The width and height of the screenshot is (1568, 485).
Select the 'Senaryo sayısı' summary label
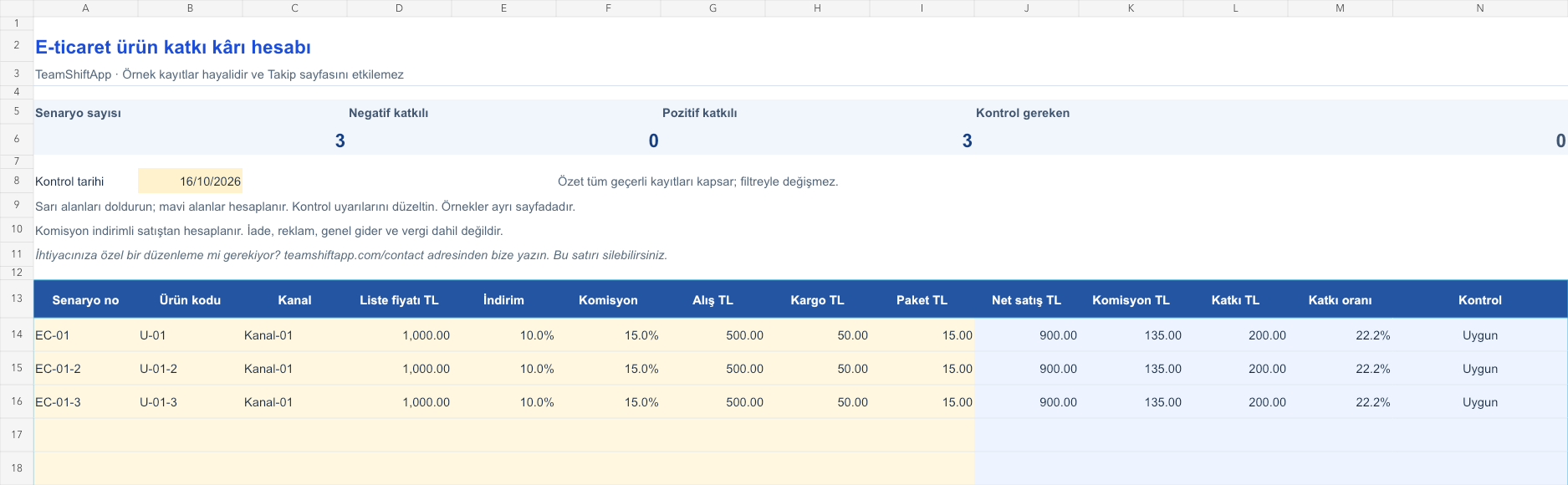point(78,113)
